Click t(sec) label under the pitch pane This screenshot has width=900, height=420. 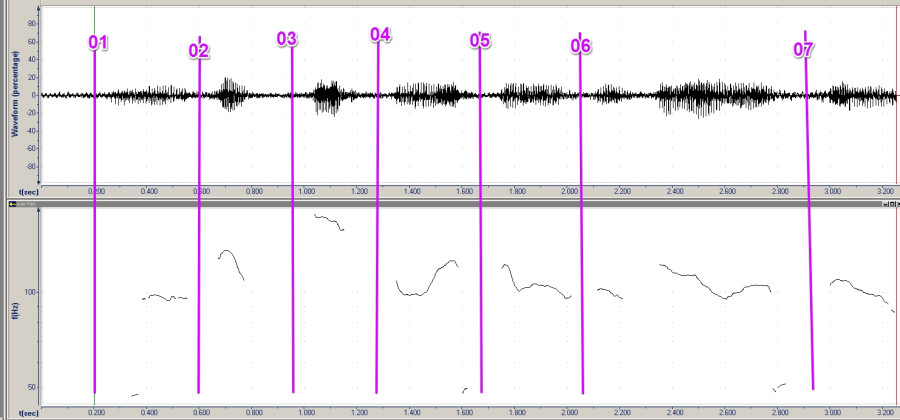click(x=28, y=413)
